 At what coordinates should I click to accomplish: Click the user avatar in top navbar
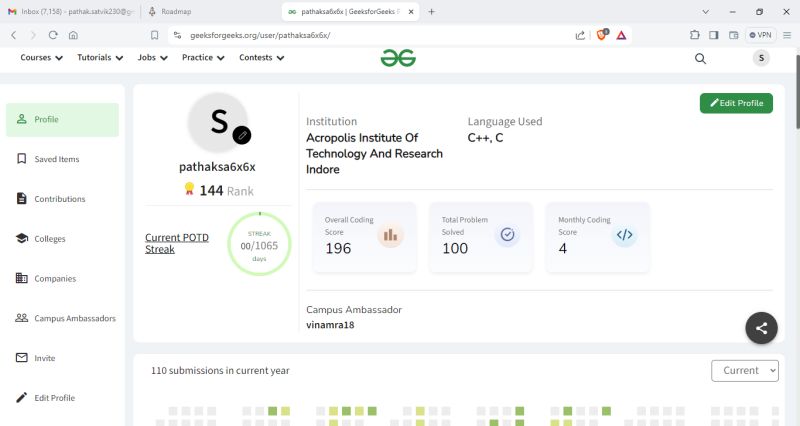coord(762,58)
